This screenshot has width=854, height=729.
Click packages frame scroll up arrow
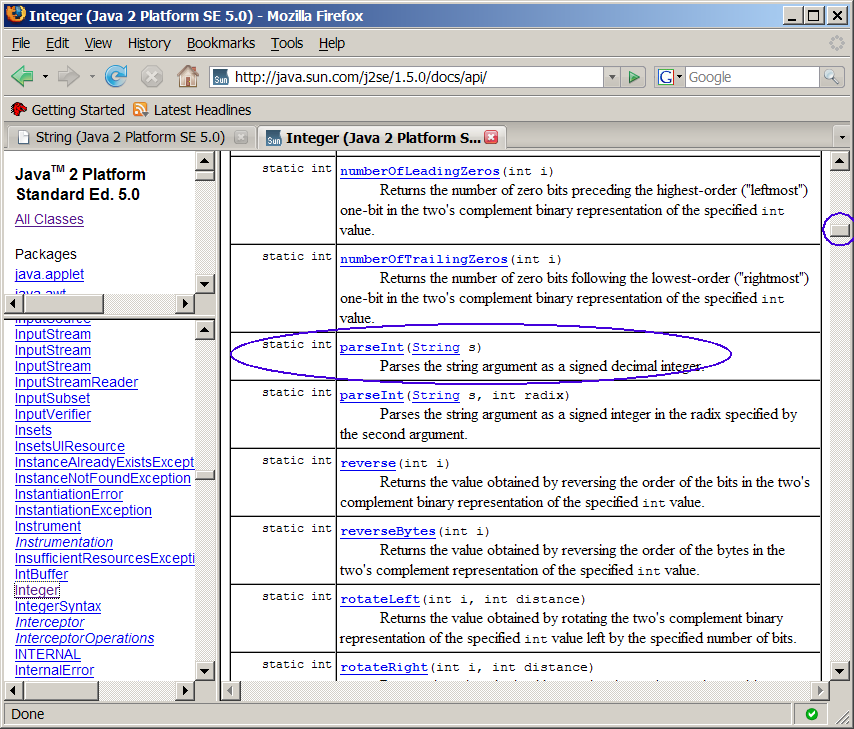click(x=204, y=161)
